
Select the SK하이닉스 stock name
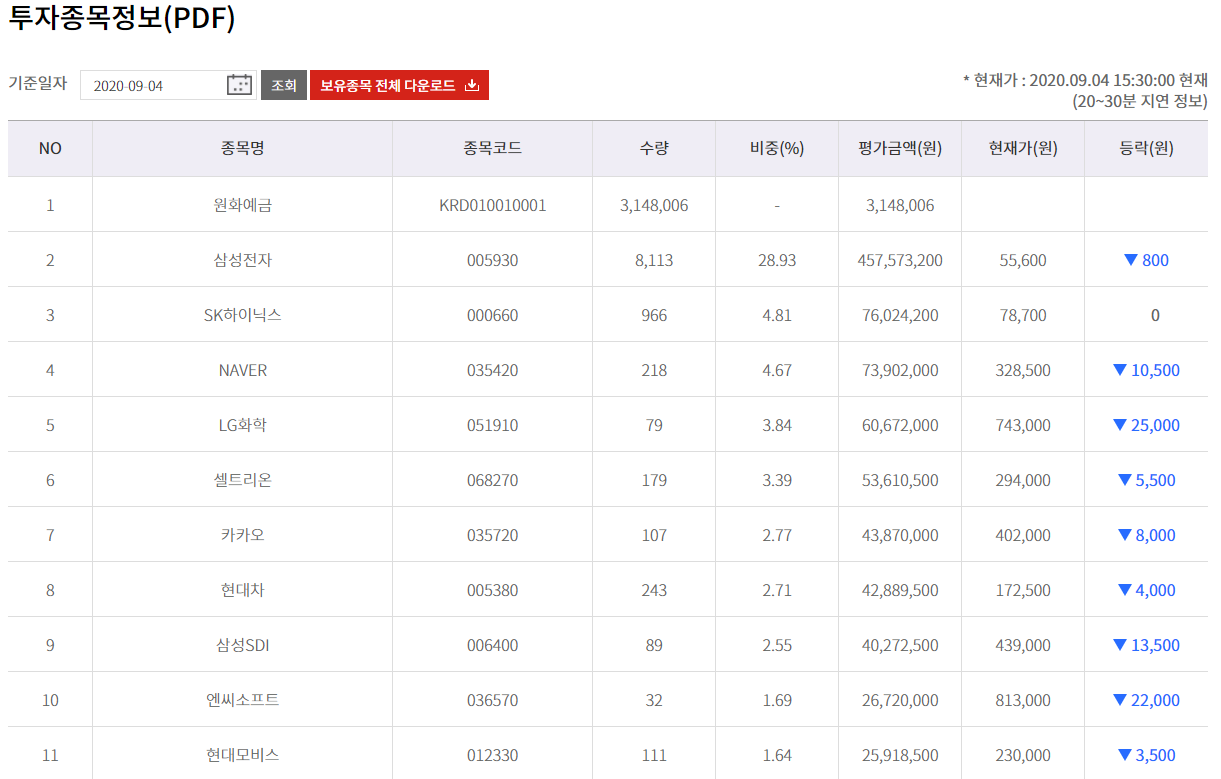coord(242,315)
